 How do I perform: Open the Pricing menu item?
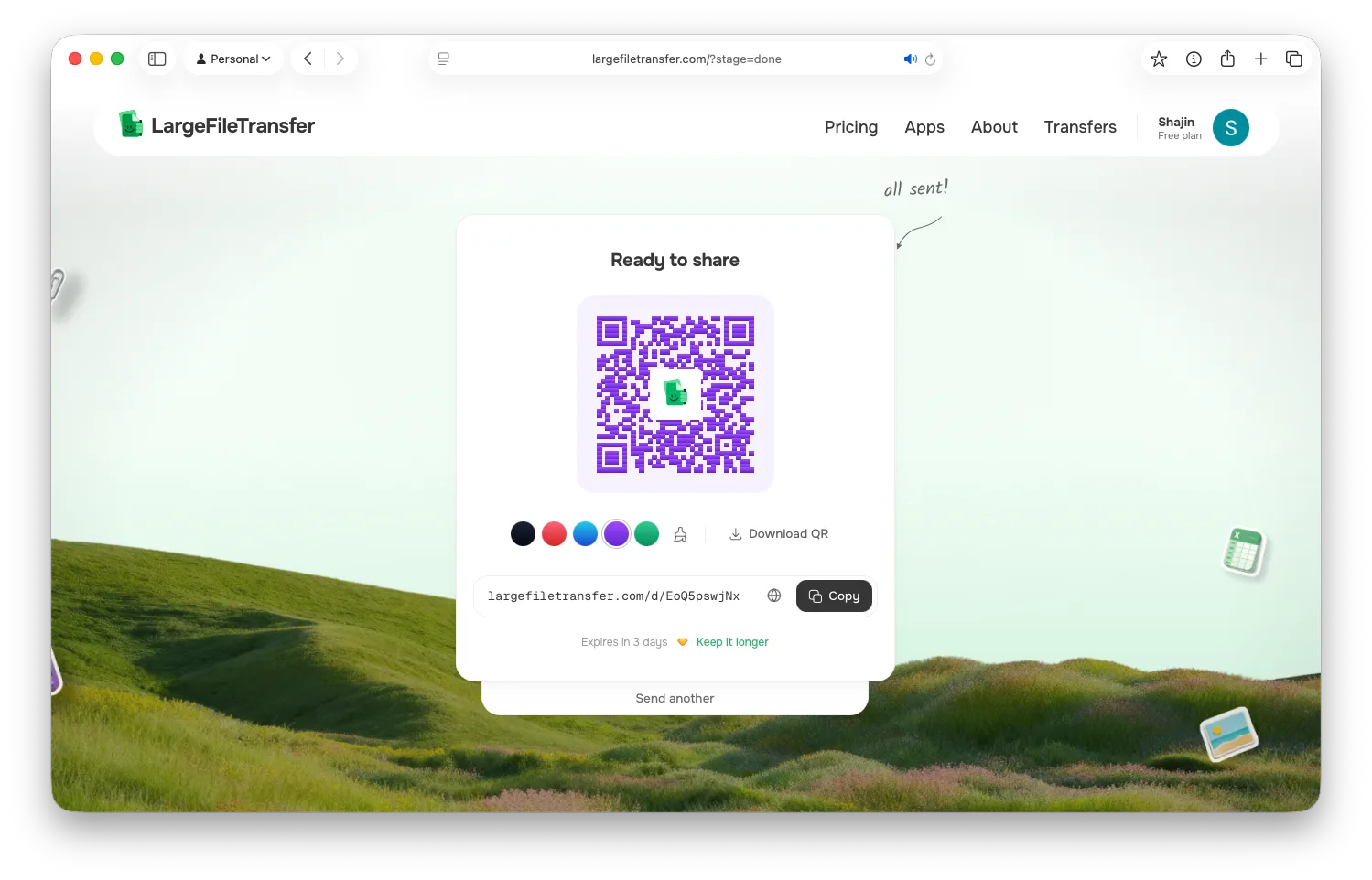[851, 127]
